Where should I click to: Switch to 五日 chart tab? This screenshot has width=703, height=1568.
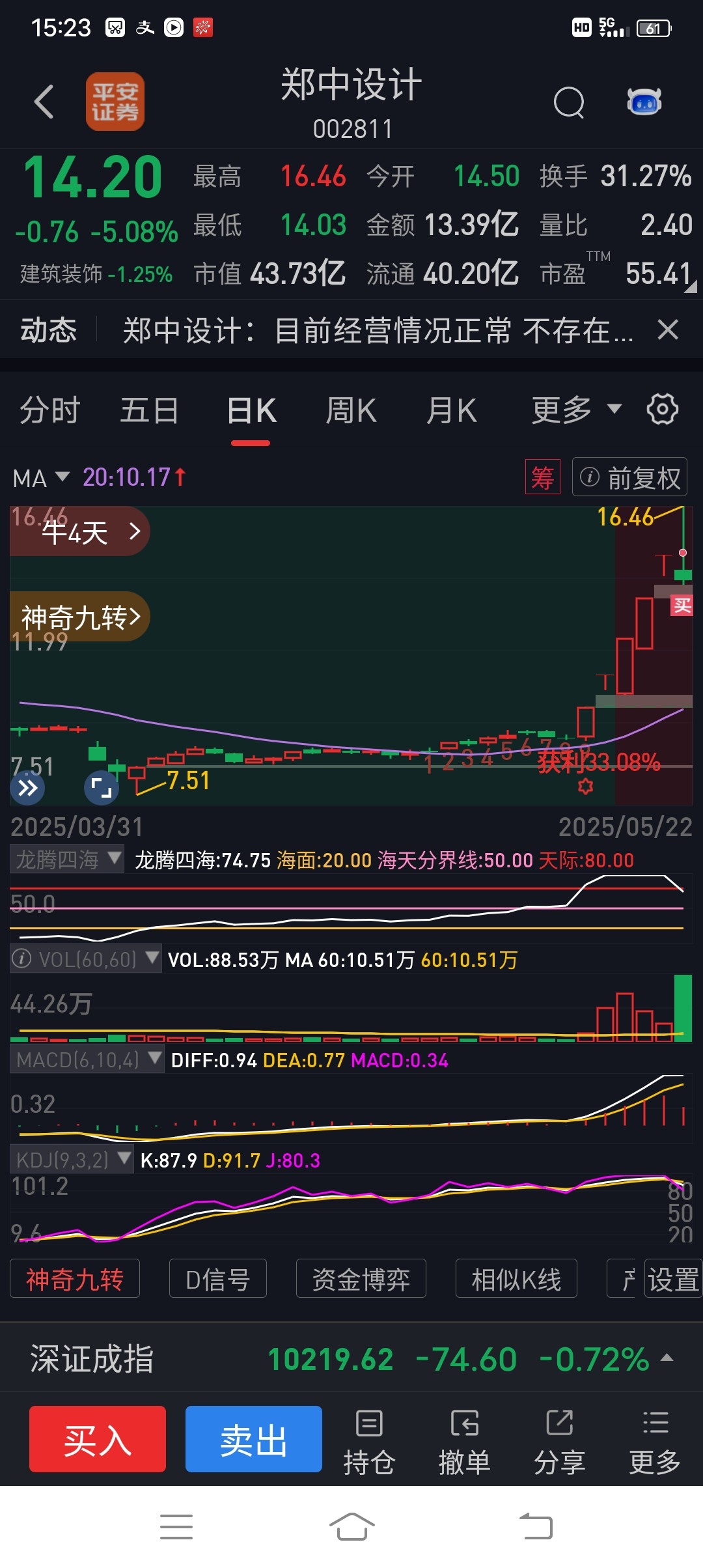pos(149,411)
